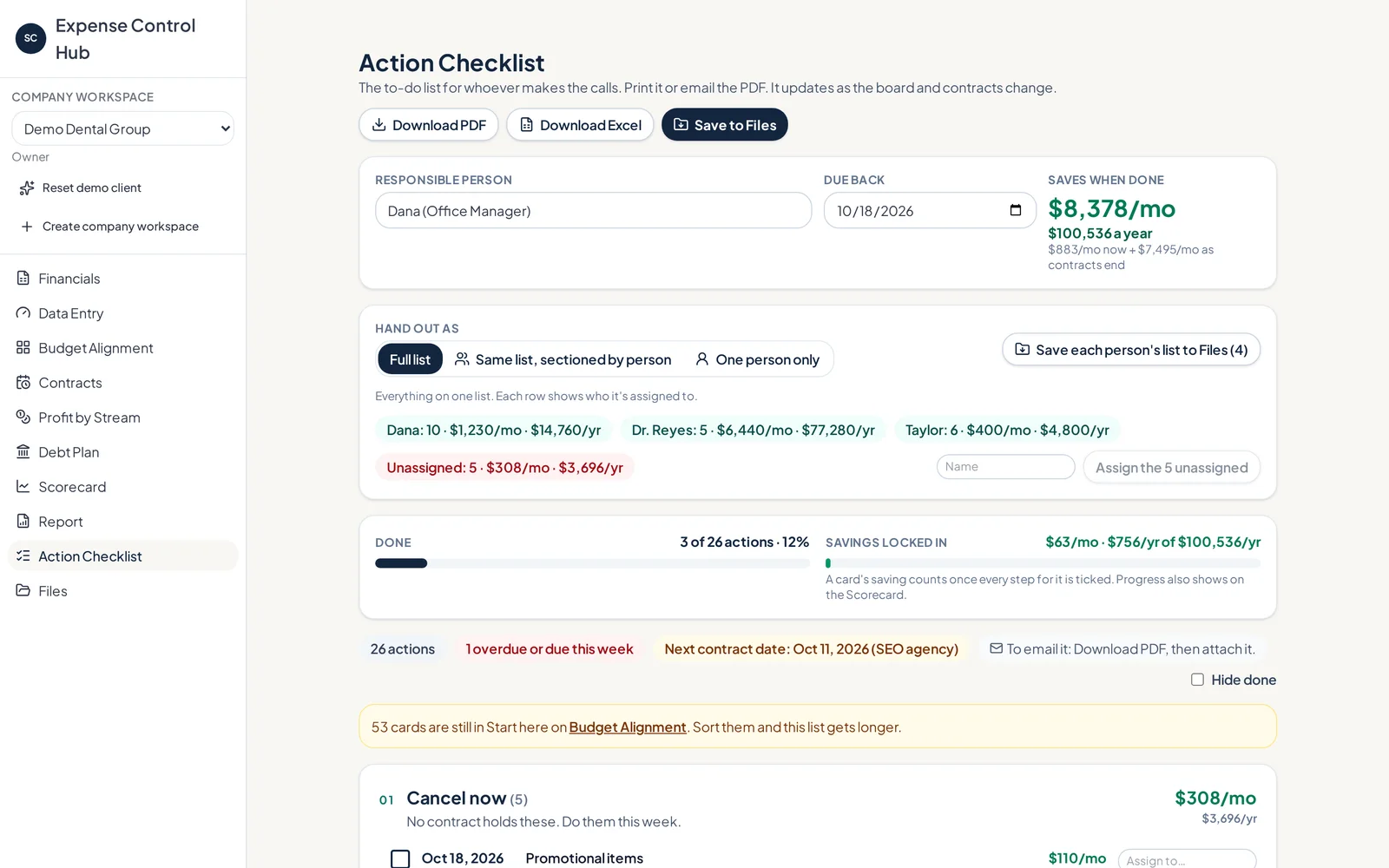1389x868 pixels.
Task: Go to the Debt Plan page
Action: point(122,452)
